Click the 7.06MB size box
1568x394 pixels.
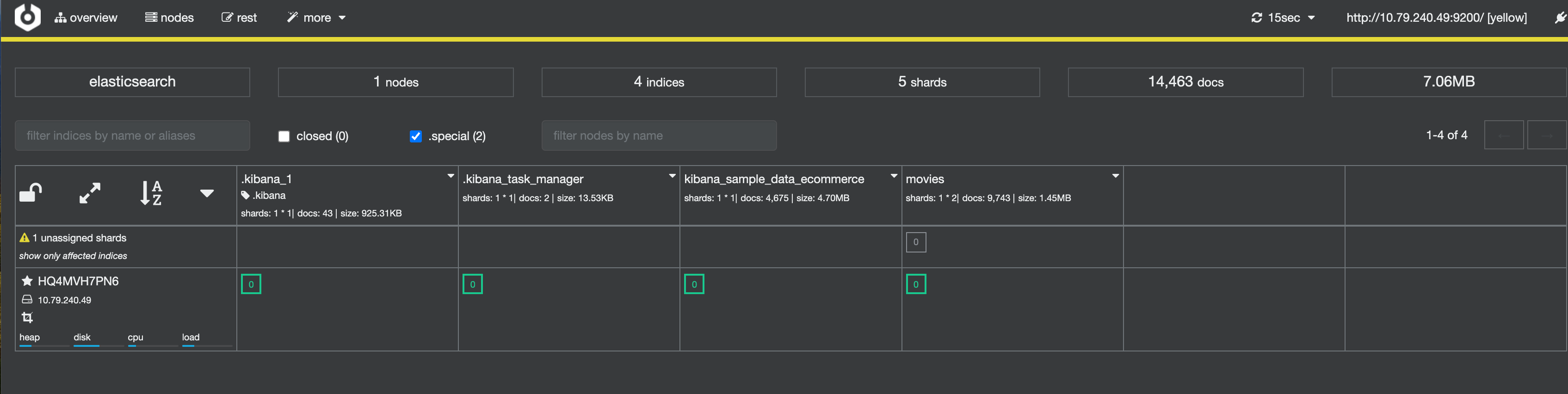click(1449, 81)
